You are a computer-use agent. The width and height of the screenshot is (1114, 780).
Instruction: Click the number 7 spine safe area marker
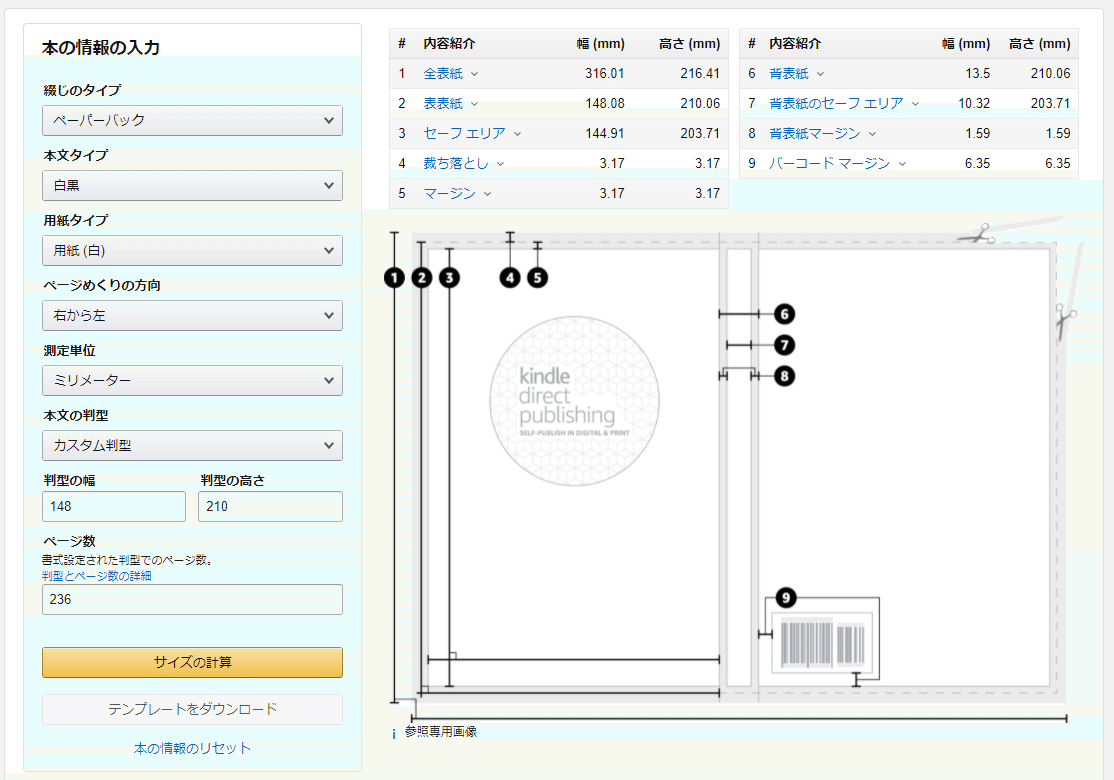(x=784, y=345)
